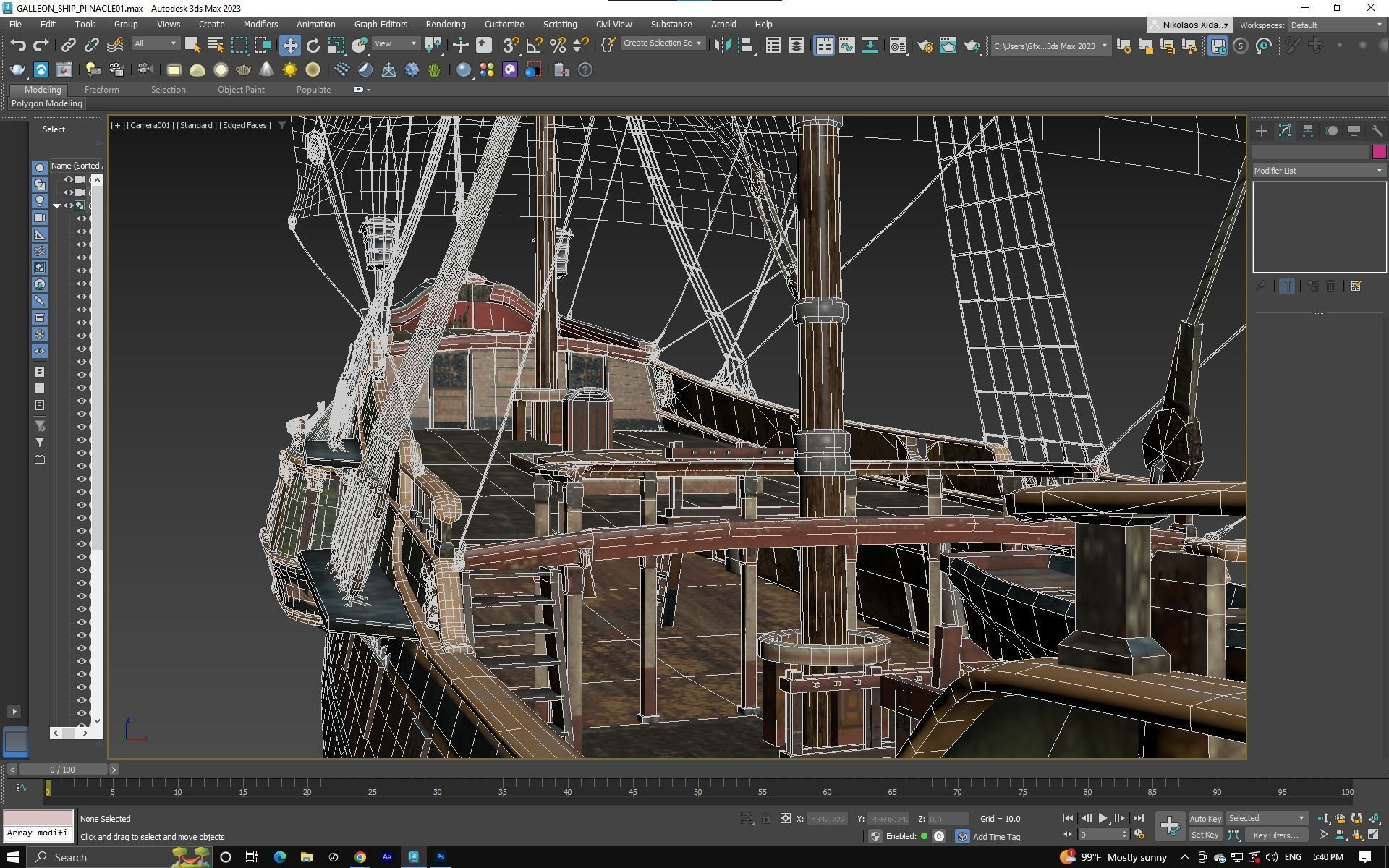Click the X coordinate input field
1389x868 pixels.
point(828,819)
